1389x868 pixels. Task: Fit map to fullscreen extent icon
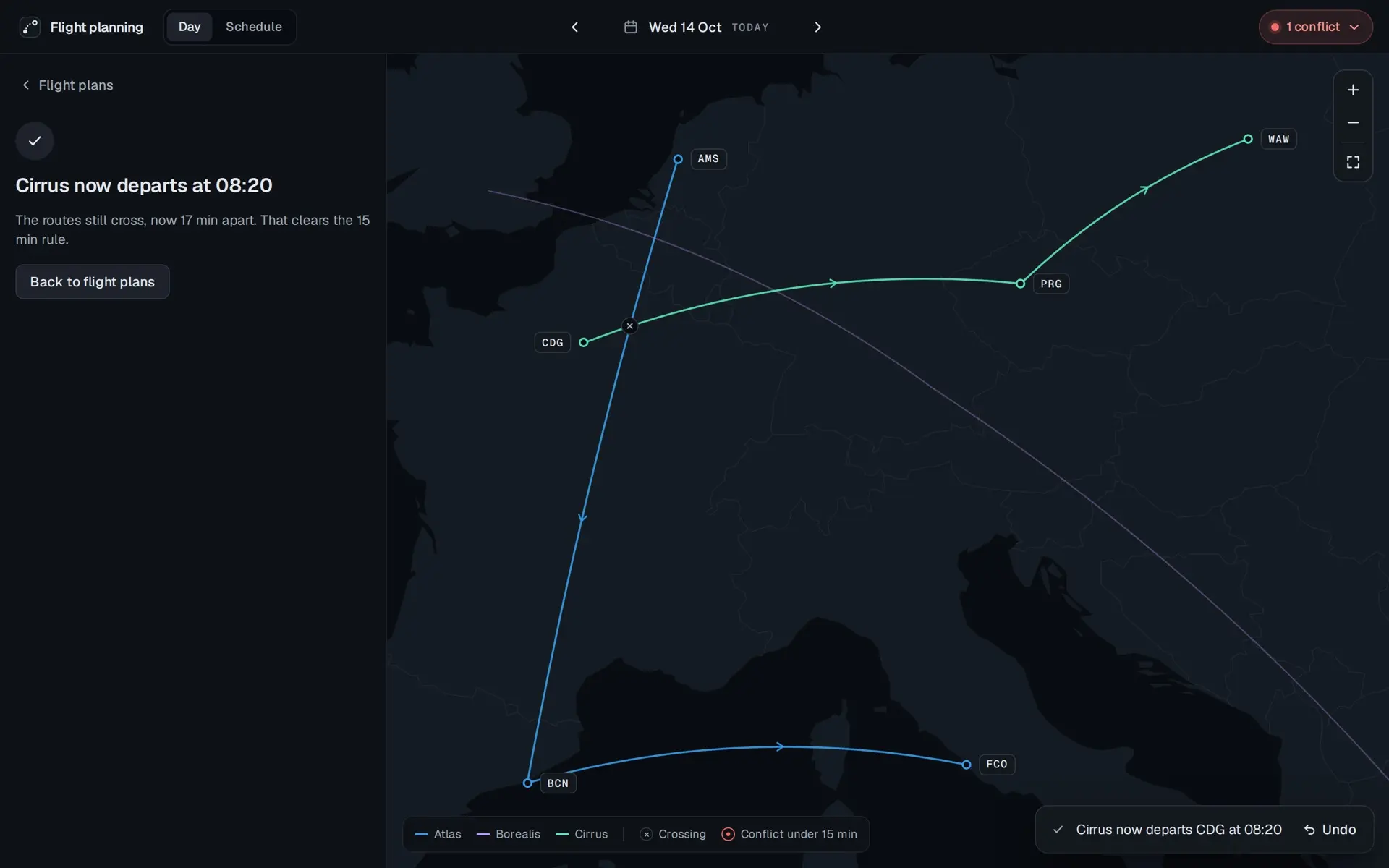point(1353,162)
